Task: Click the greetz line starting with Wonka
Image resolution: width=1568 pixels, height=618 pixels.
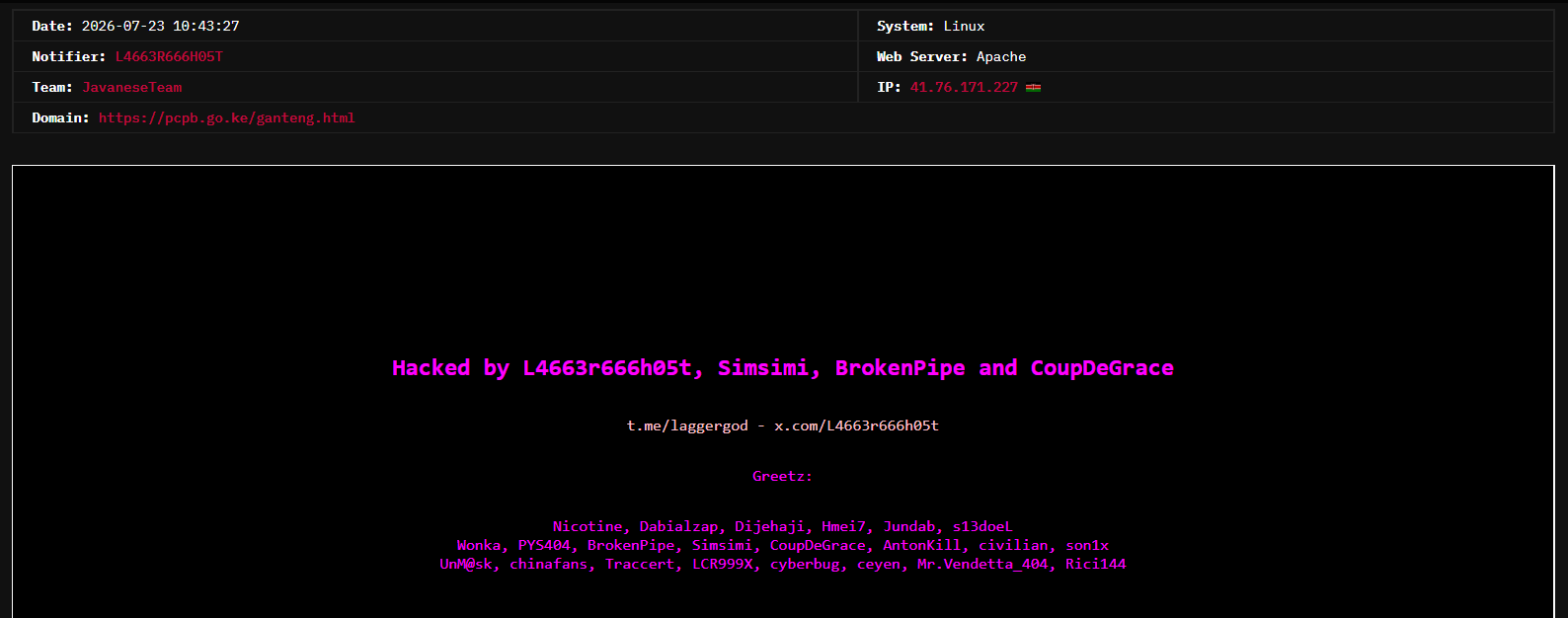Action: point(783,545)
